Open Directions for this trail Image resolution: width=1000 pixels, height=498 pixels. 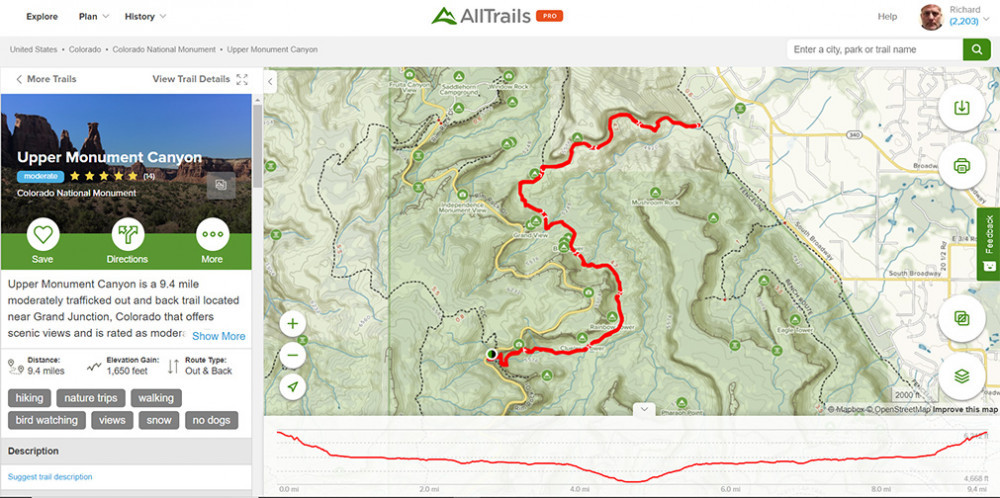pyautogui.click(x=128, y=235)
